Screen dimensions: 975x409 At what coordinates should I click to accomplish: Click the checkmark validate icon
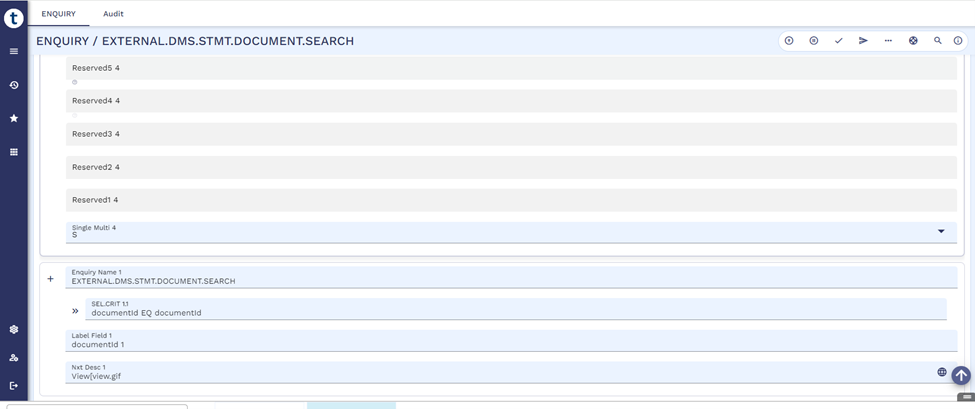838,40
